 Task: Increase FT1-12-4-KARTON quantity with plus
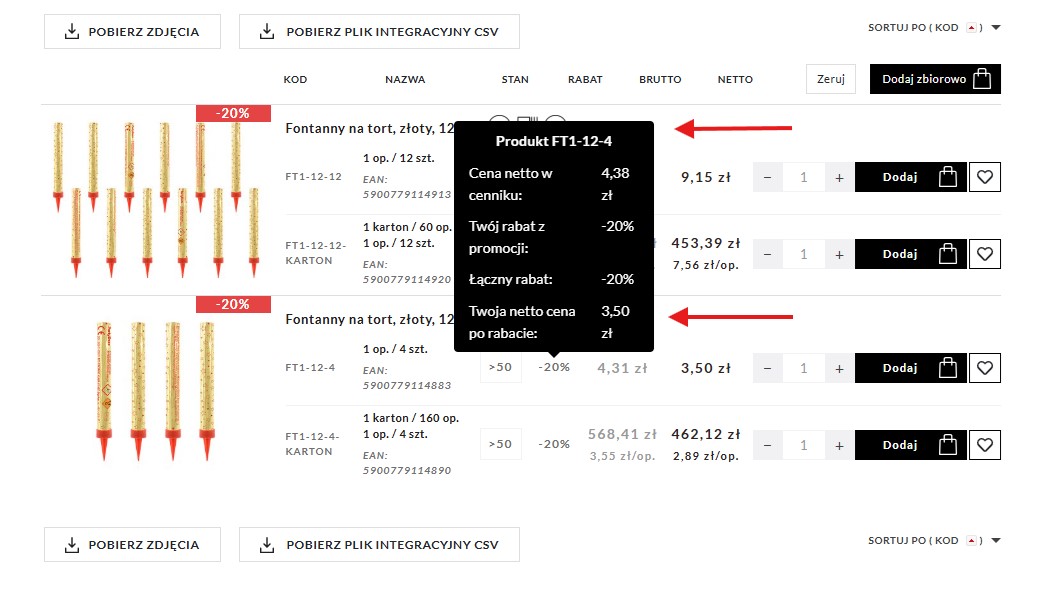(x=839, y=445)
